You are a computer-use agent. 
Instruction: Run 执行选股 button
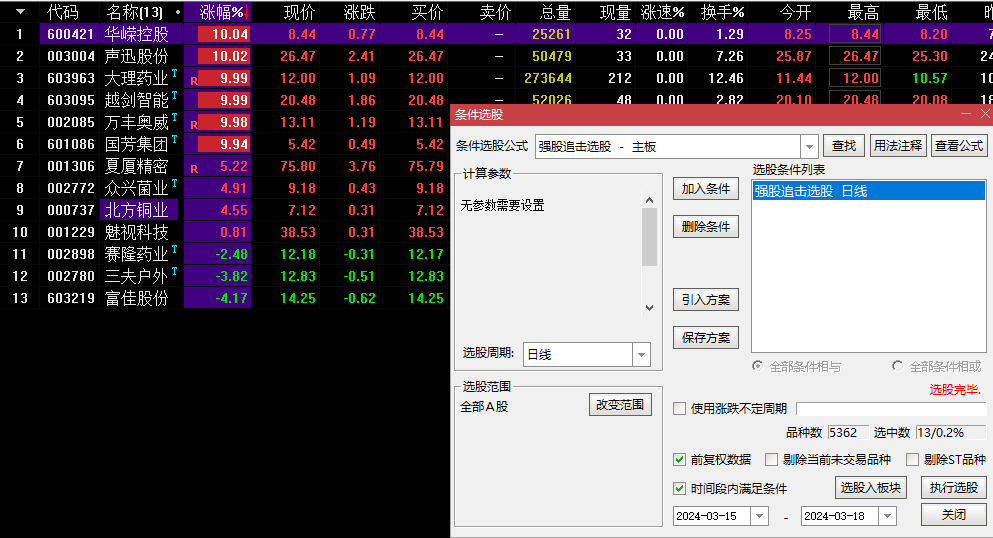tap(954, 487)
